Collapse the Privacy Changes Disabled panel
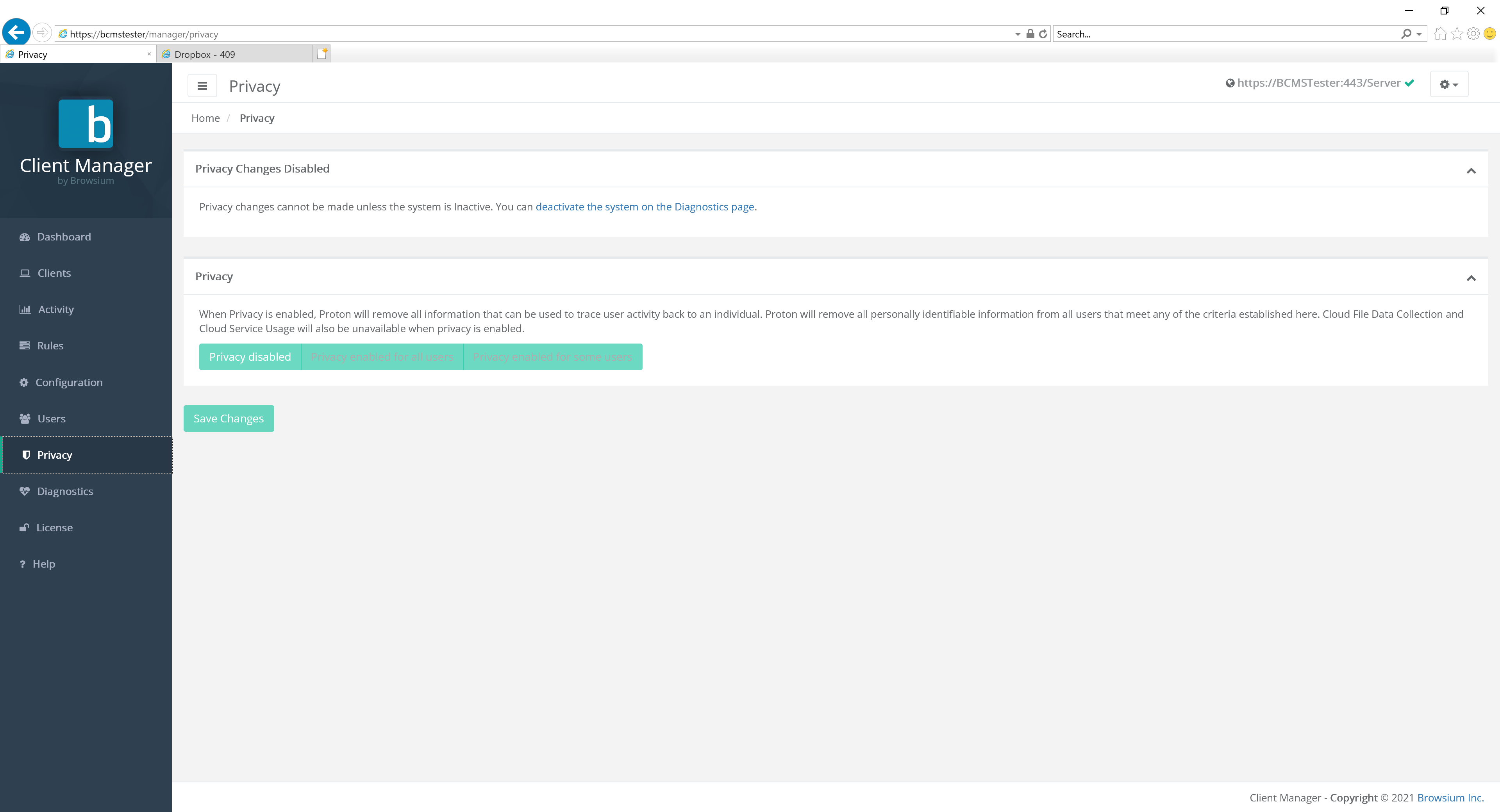The height and width of the screenshot is (812, 1500). (1472, 170)
